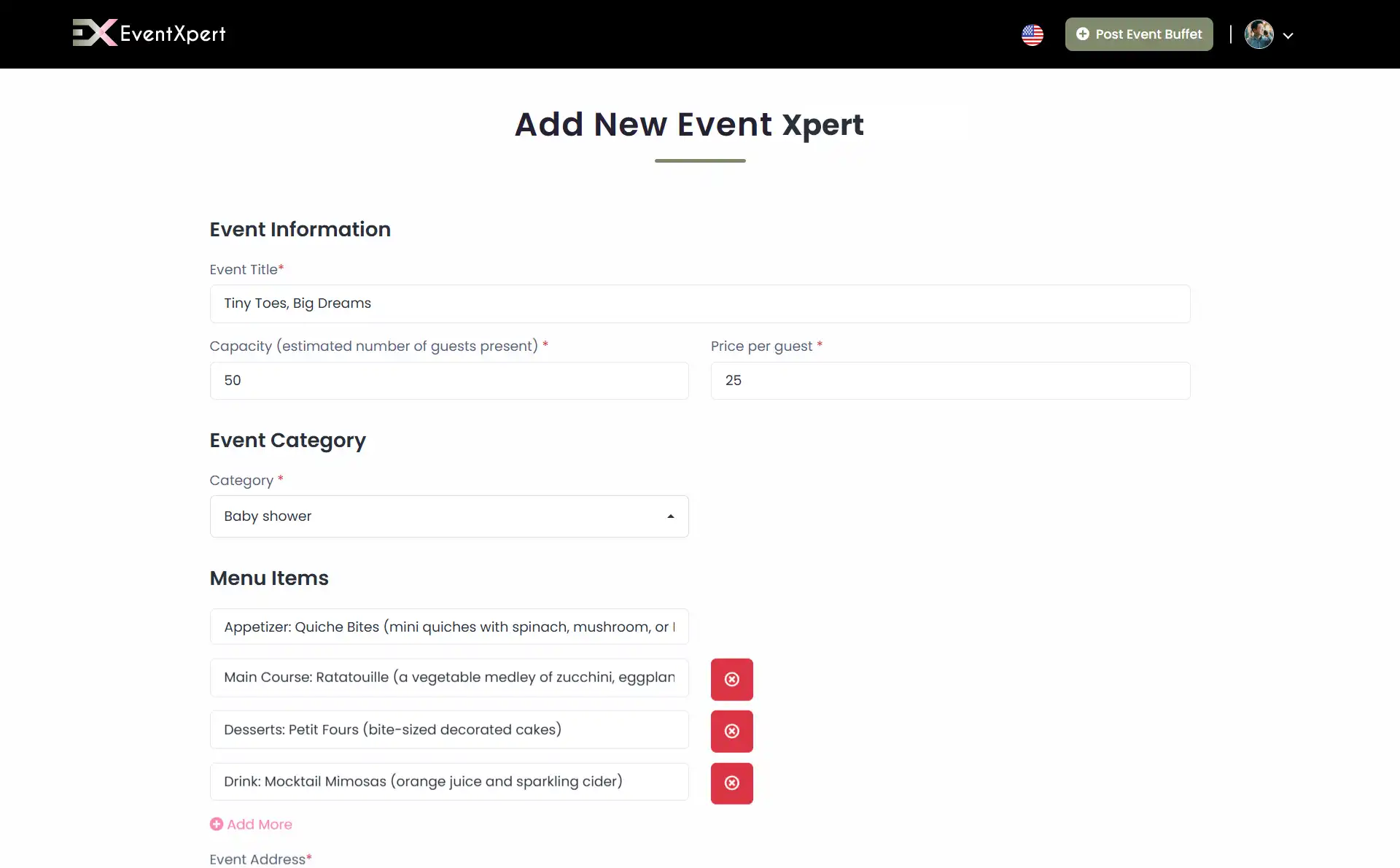Delete the Drink Mocktail Mimosas entry

click(731, 783)
